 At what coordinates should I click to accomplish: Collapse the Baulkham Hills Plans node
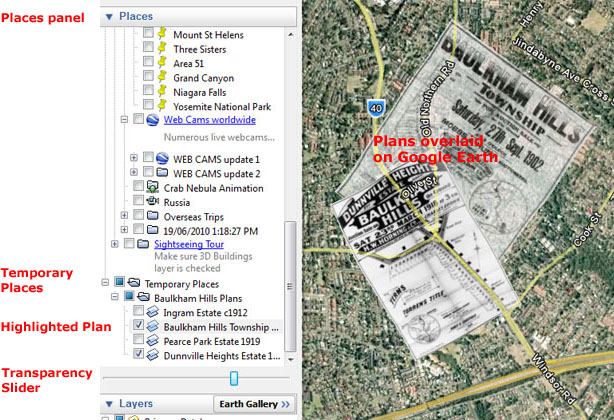coord(115,297)
